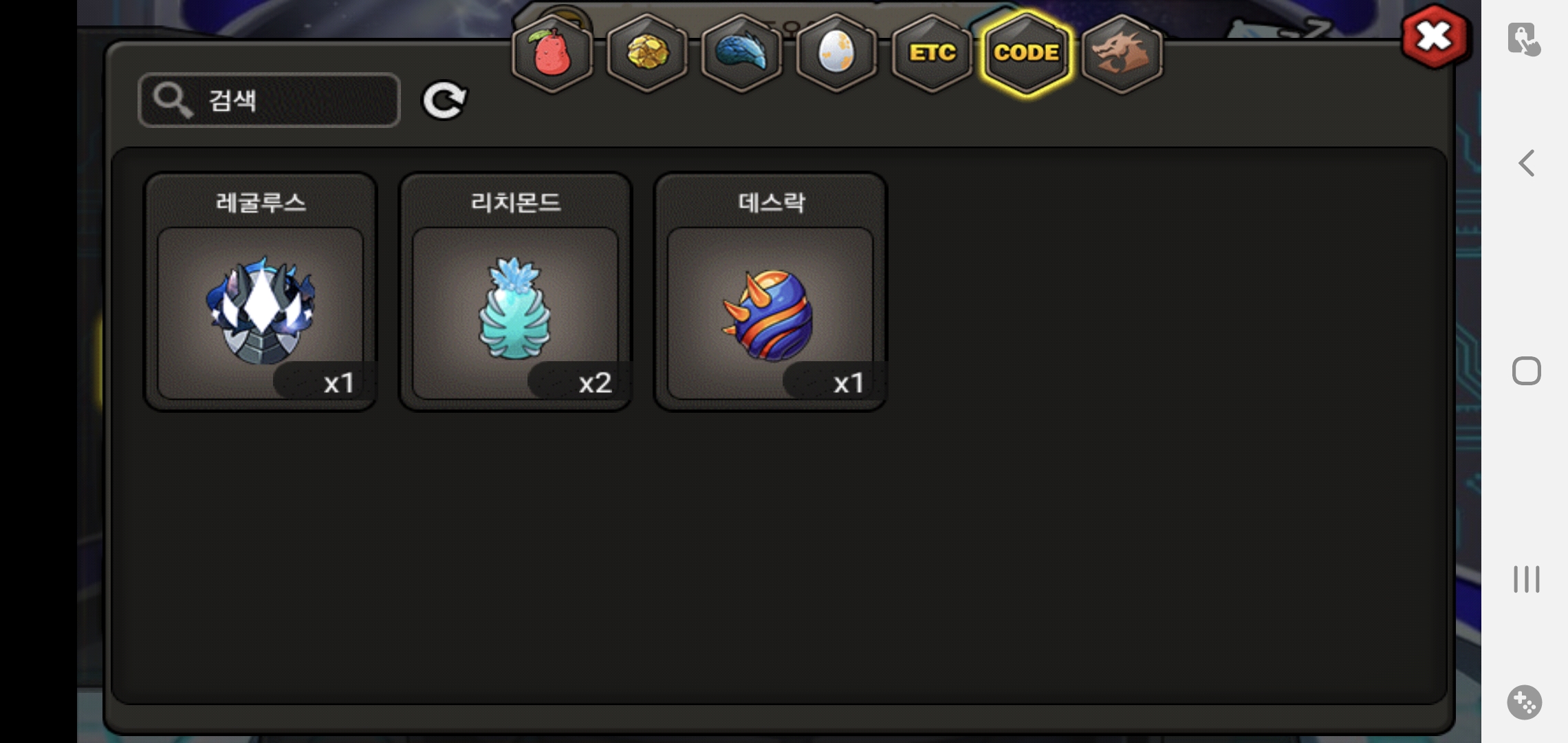1568x743 pixels.
Task: Select the 리치몬드 crystal egg item
Action: [515, 292]
